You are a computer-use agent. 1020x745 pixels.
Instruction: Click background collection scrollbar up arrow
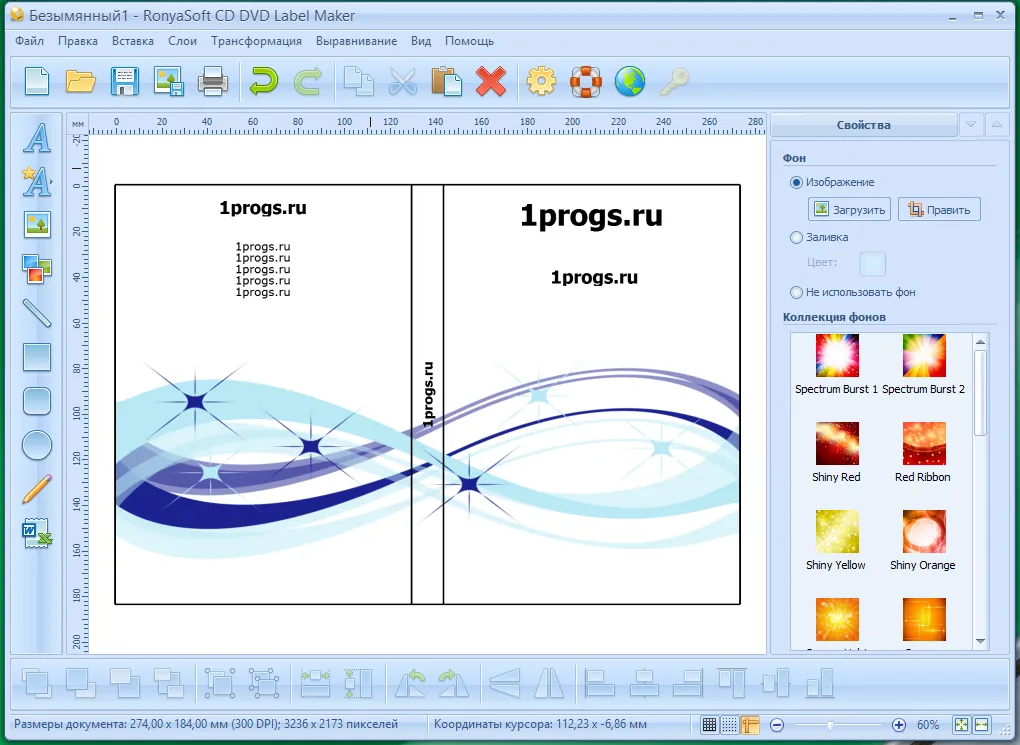(980, 342)
